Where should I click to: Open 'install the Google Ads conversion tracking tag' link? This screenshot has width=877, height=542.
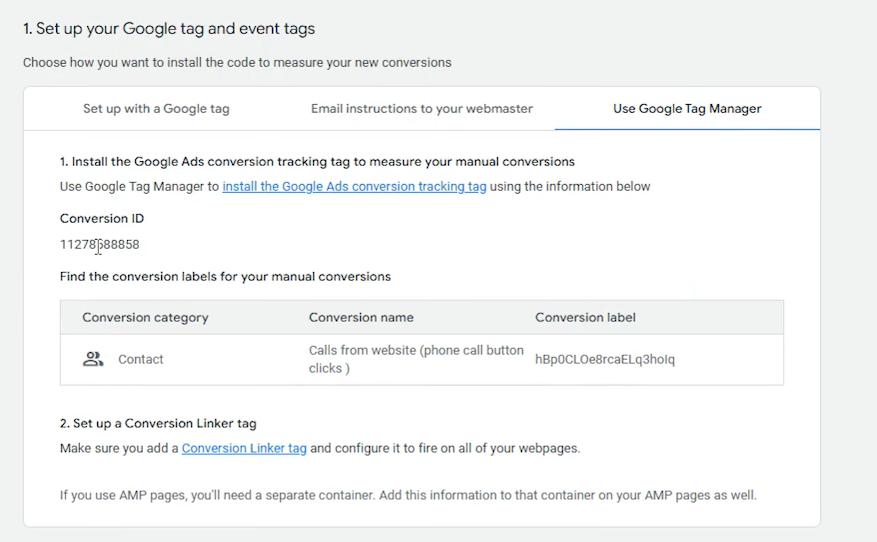(354, 186)
